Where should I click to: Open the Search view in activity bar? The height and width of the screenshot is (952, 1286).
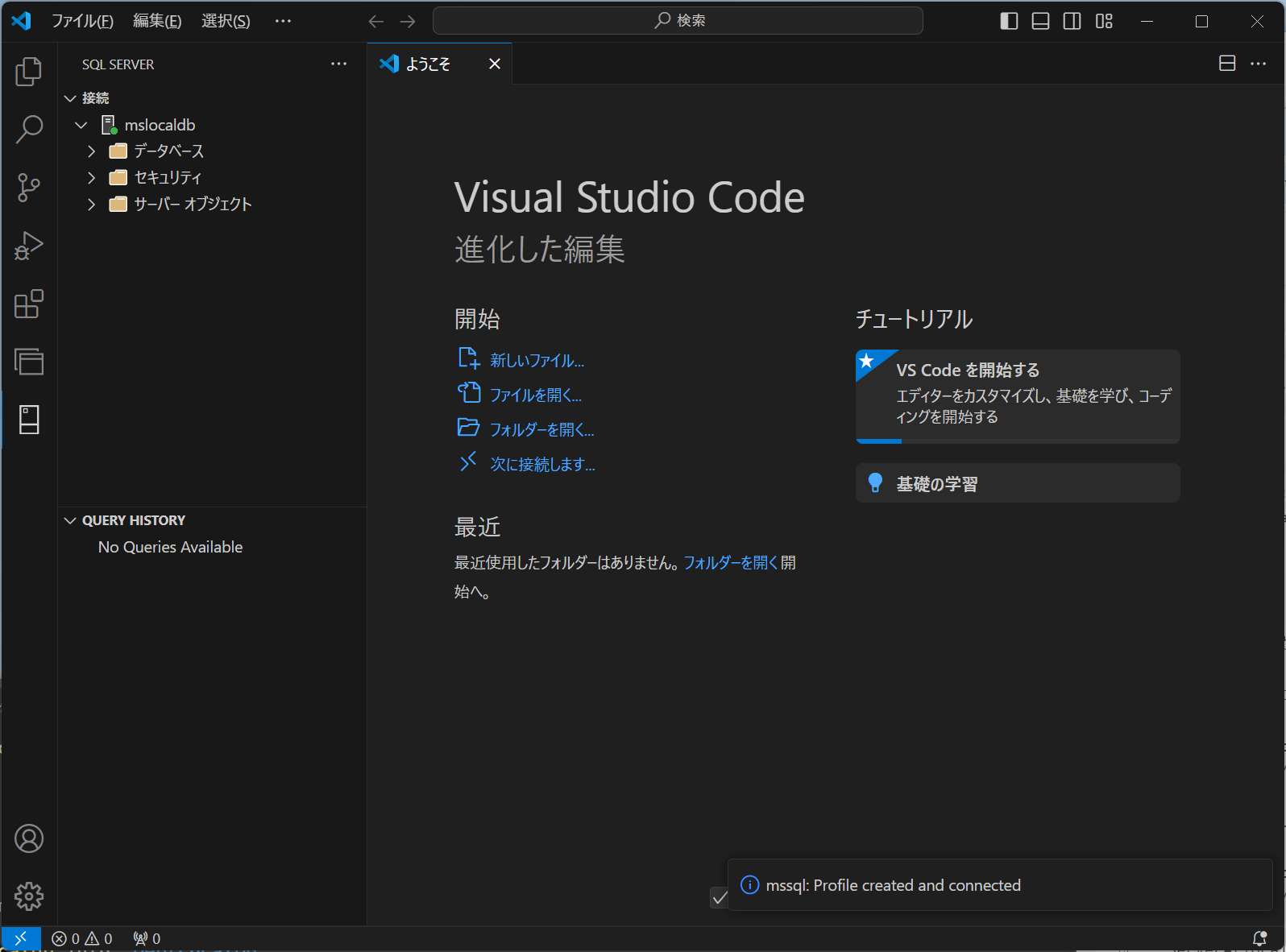[29, 129]
